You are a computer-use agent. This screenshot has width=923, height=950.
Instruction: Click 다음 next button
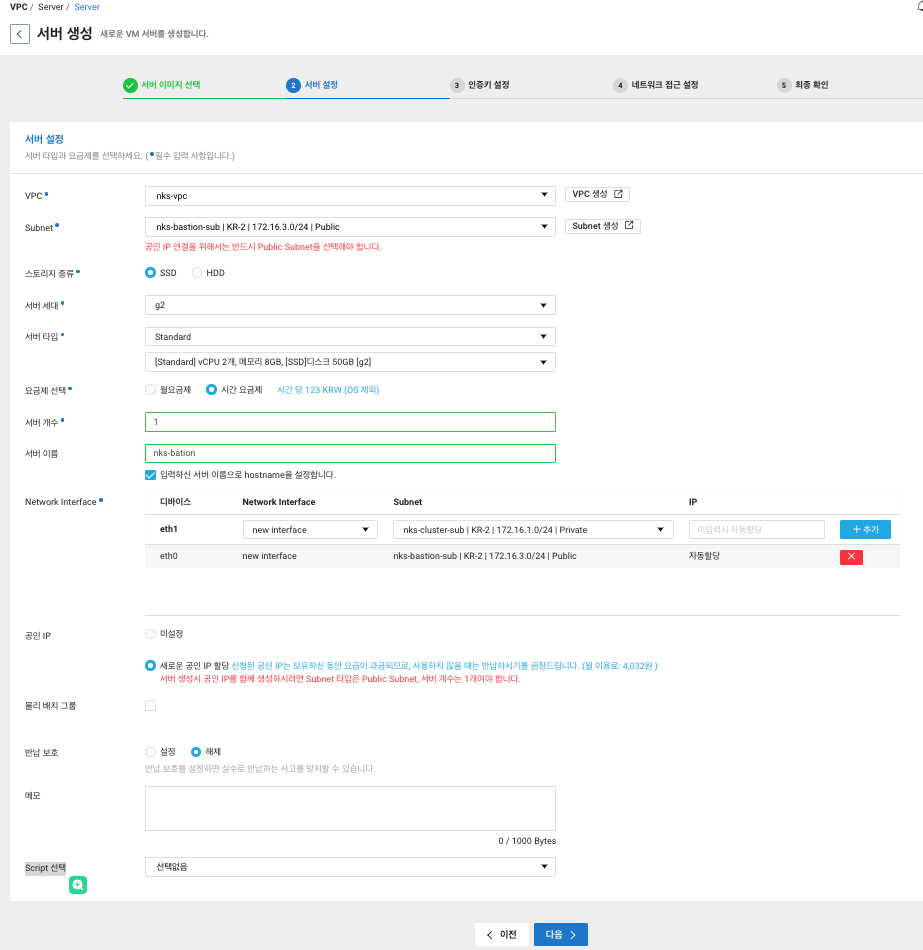[x=561, y=935]
